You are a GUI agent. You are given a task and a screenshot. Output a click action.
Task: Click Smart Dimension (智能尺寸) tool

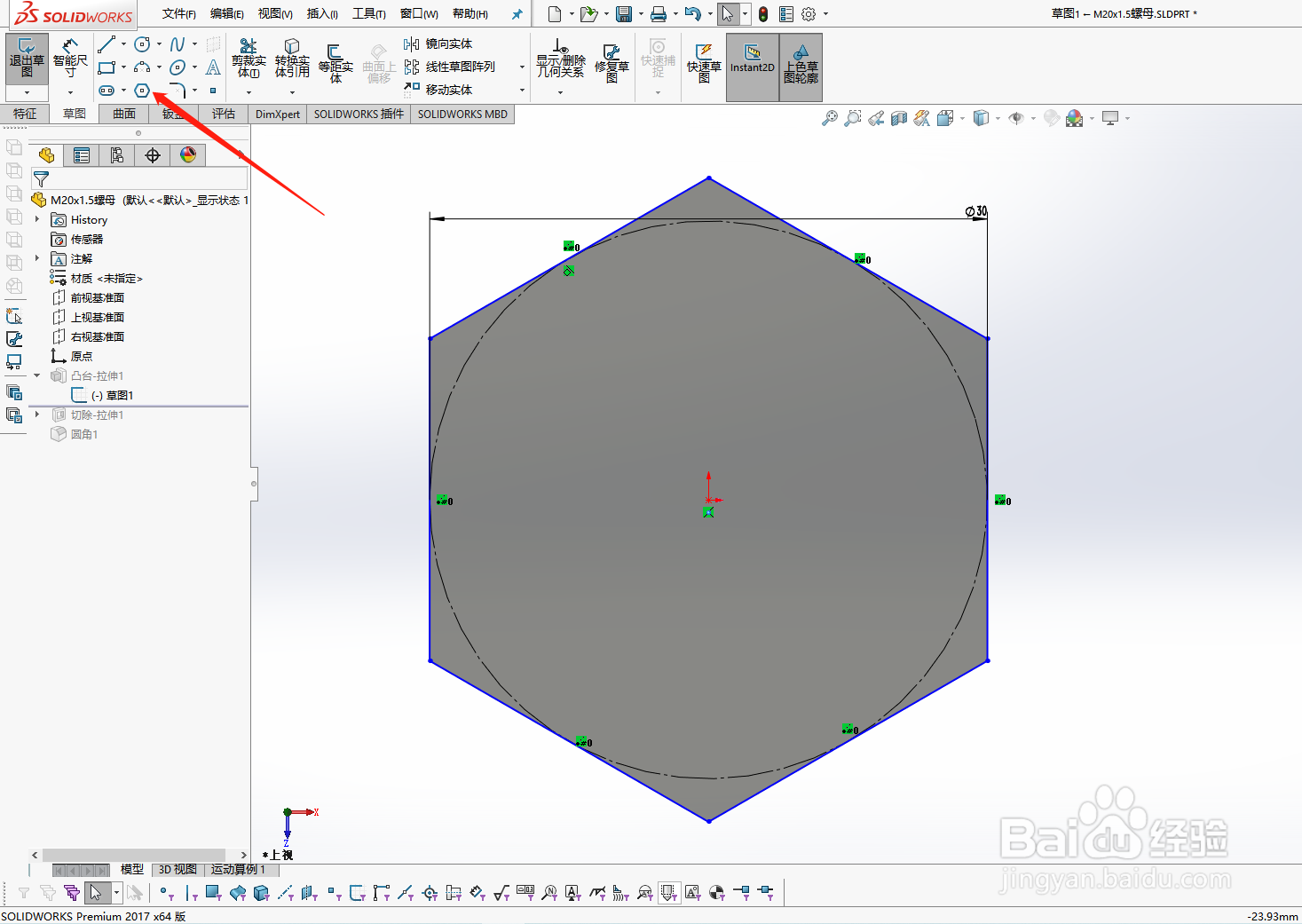tap(70, 58)
